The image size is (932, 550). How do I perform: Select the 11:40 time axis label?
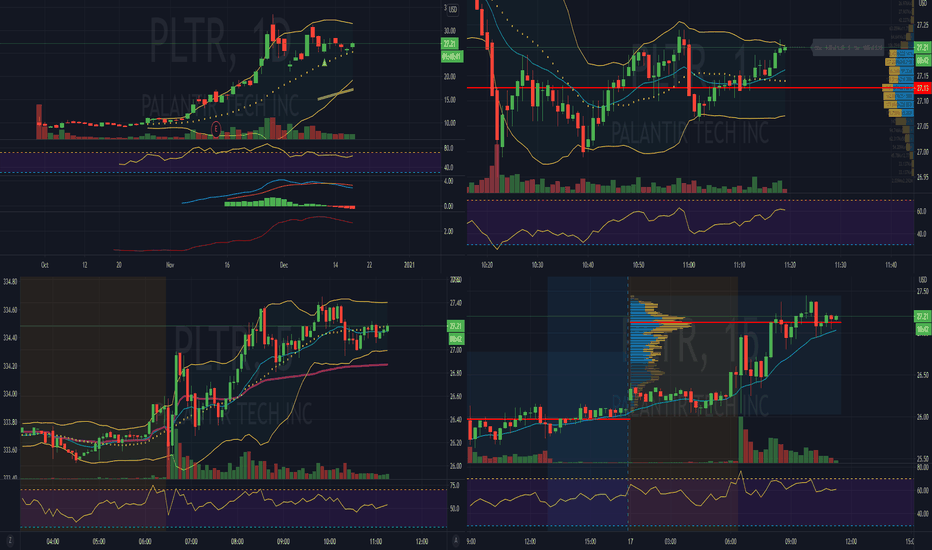pos(891,265)
